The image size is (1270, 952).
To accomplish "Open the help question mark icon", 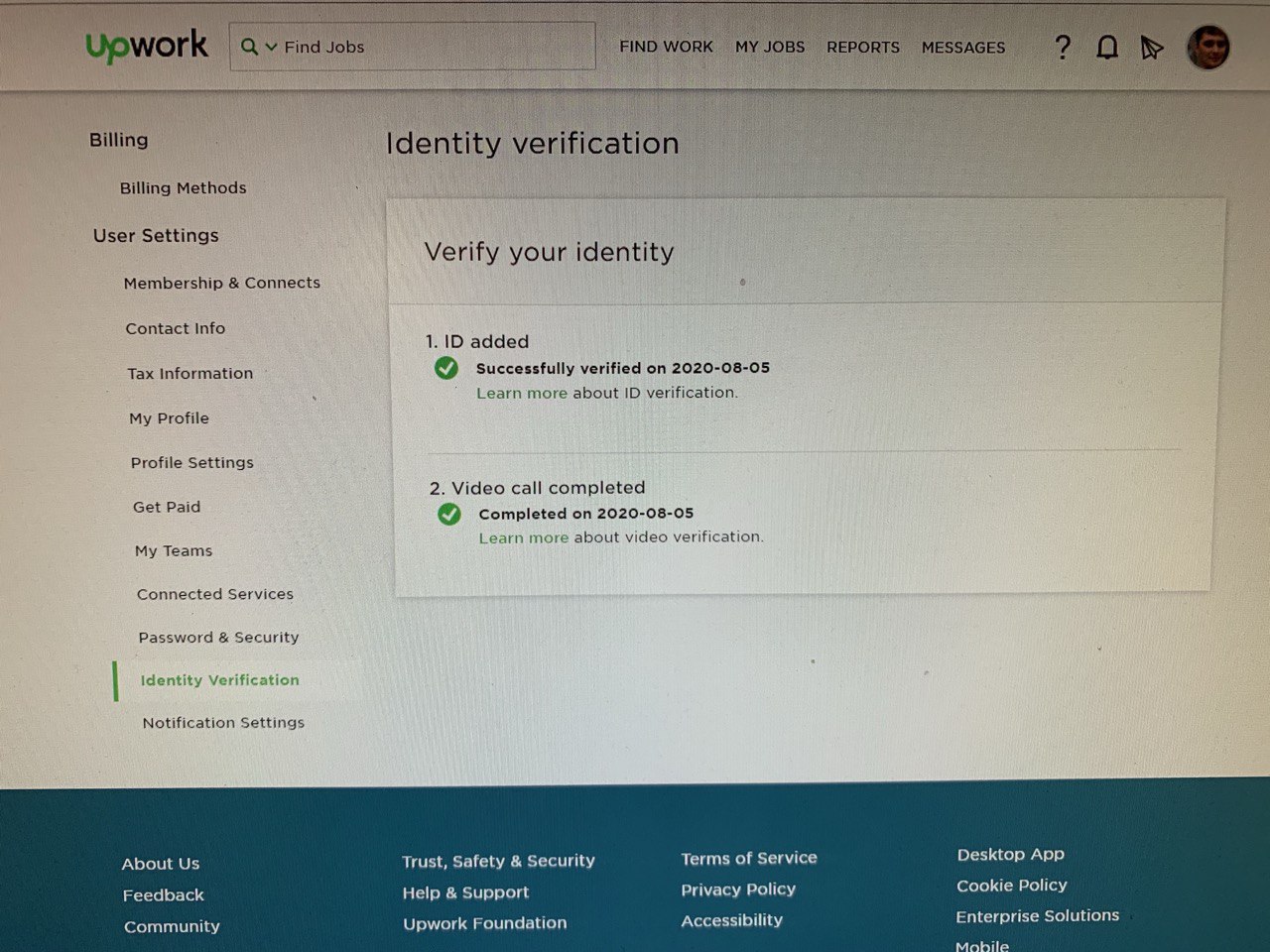I will (1063, 47).
